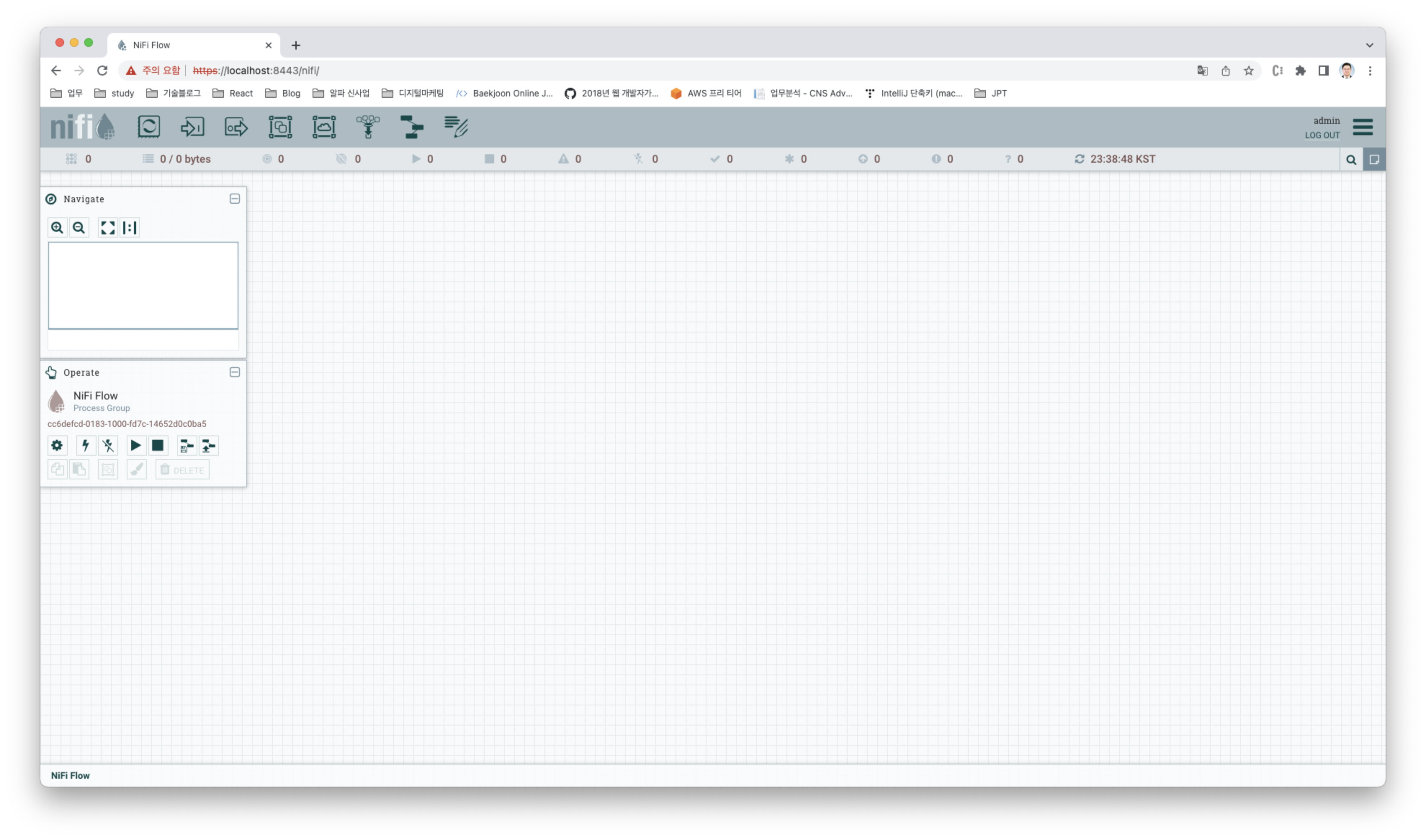Viewport: 1426px width, 840px height.
Task: Disable components with crossed lightning icon
Action: tap(108, 446)
